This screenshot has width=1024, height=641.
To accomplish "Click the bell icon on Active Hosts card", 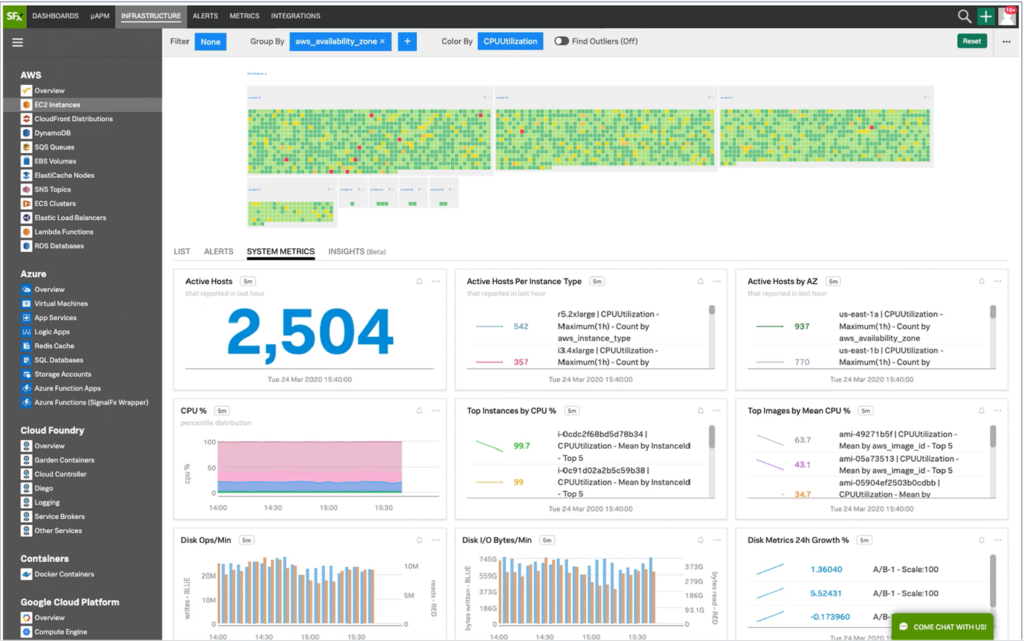I will pyautogui.click(x=420, y=281).
